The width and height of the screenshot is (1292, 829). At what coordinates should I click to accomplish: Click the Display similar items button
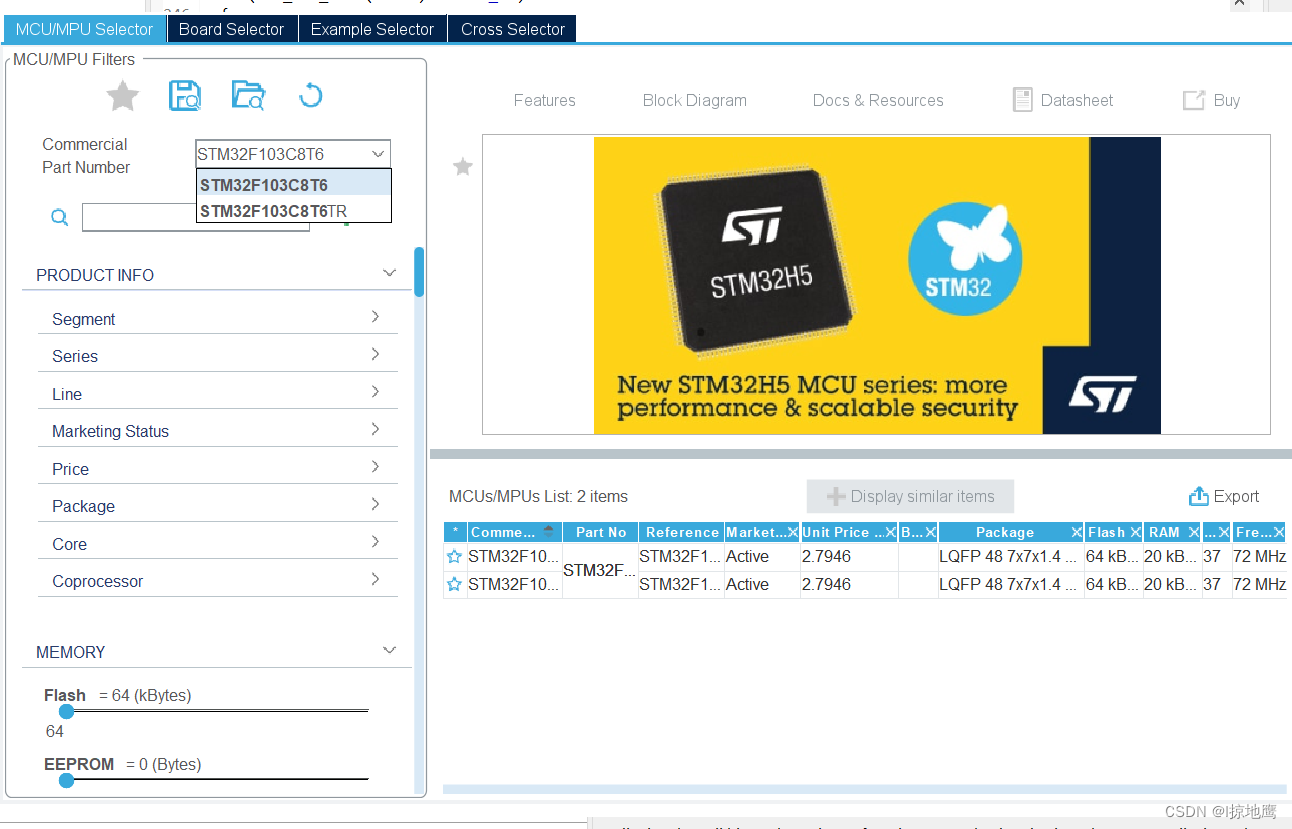click(x=910, y=496)
